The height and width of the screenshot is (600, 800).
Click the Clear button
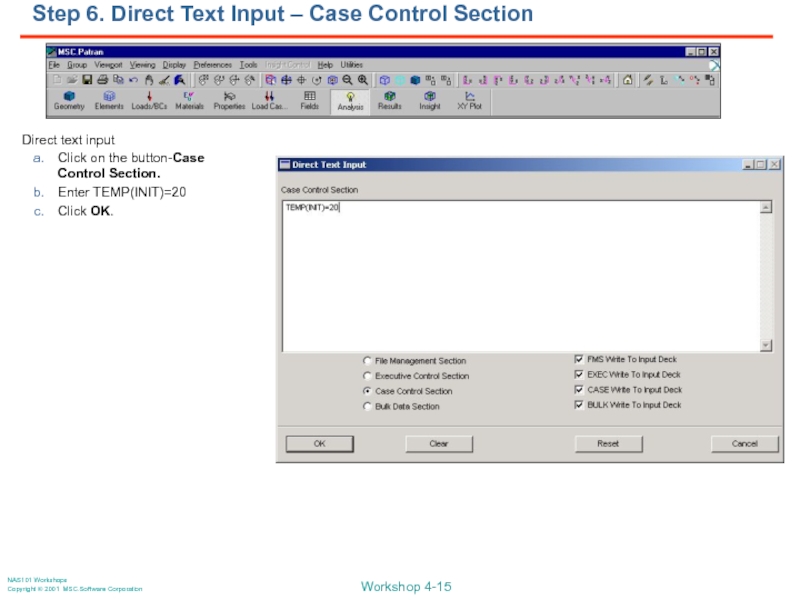pos(439,444)
